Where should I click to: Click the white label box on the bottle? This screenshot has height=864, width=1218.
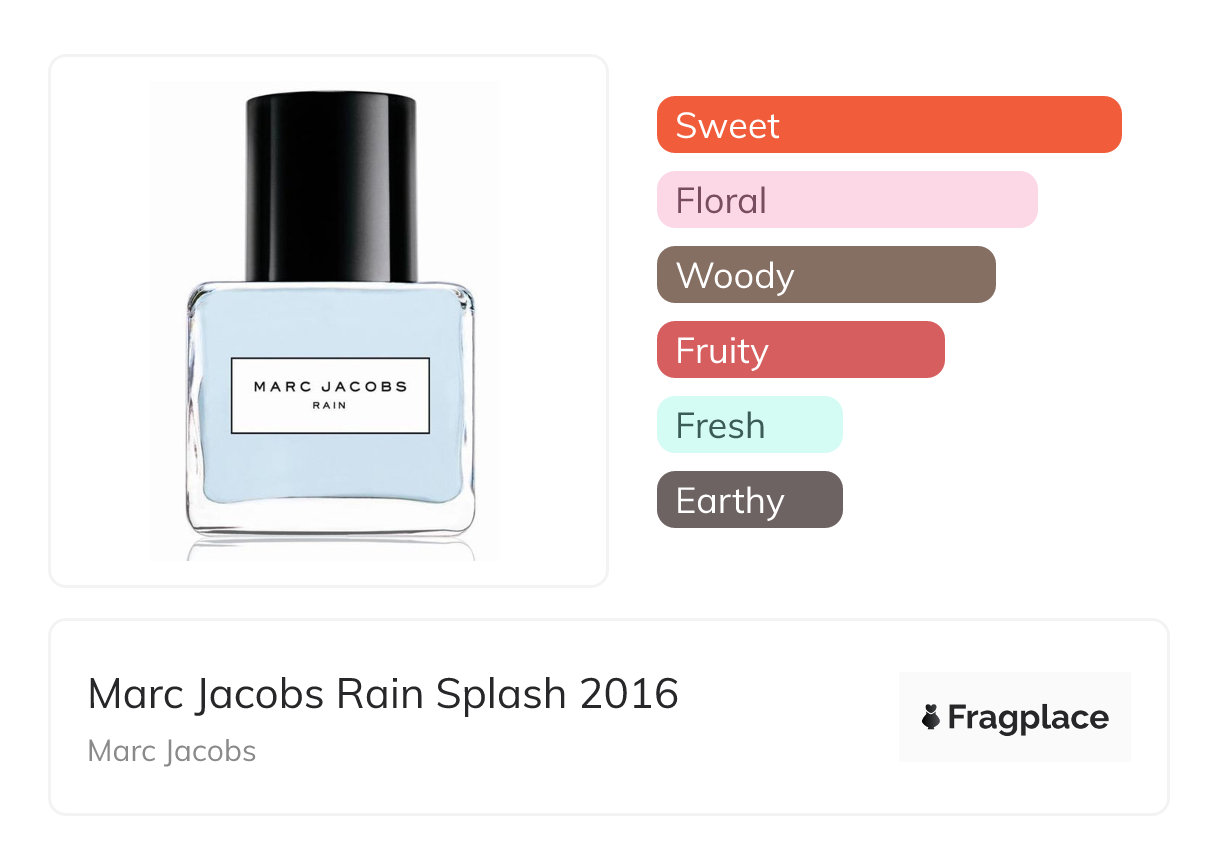coord(330,395)
